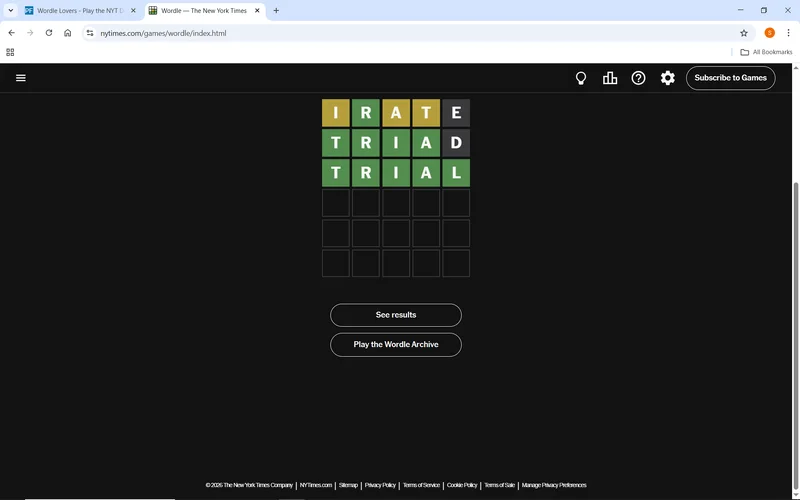800x500 pixels.
Task: Click the green L tile in TRIAL
Action: point(456,173)
